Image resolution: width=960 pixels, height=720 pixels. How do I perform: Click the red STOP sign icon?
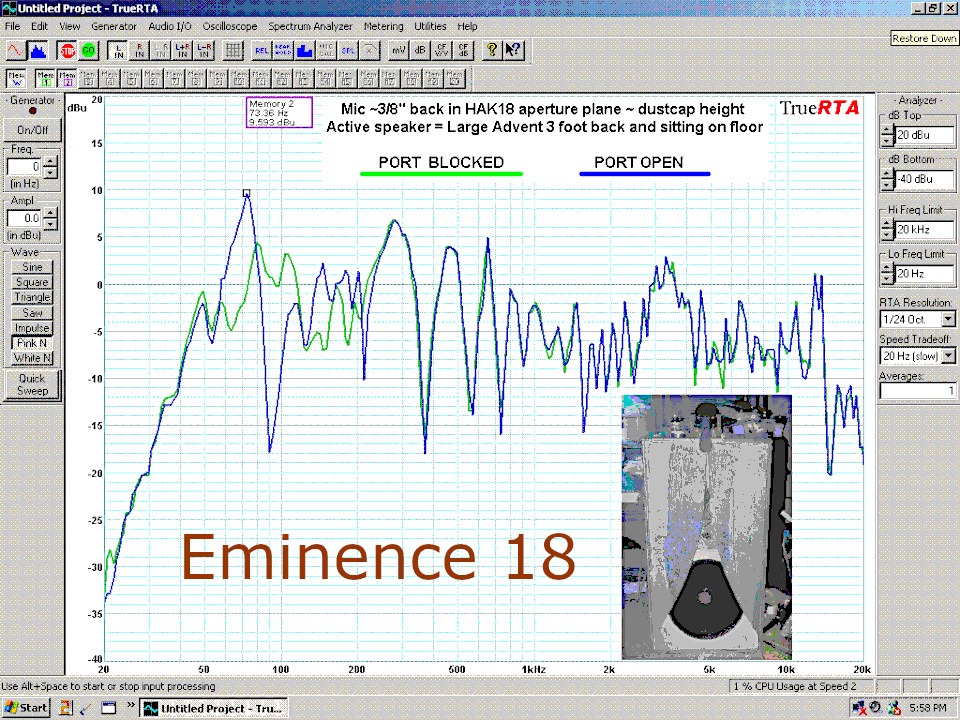click(x=67, y=50)
